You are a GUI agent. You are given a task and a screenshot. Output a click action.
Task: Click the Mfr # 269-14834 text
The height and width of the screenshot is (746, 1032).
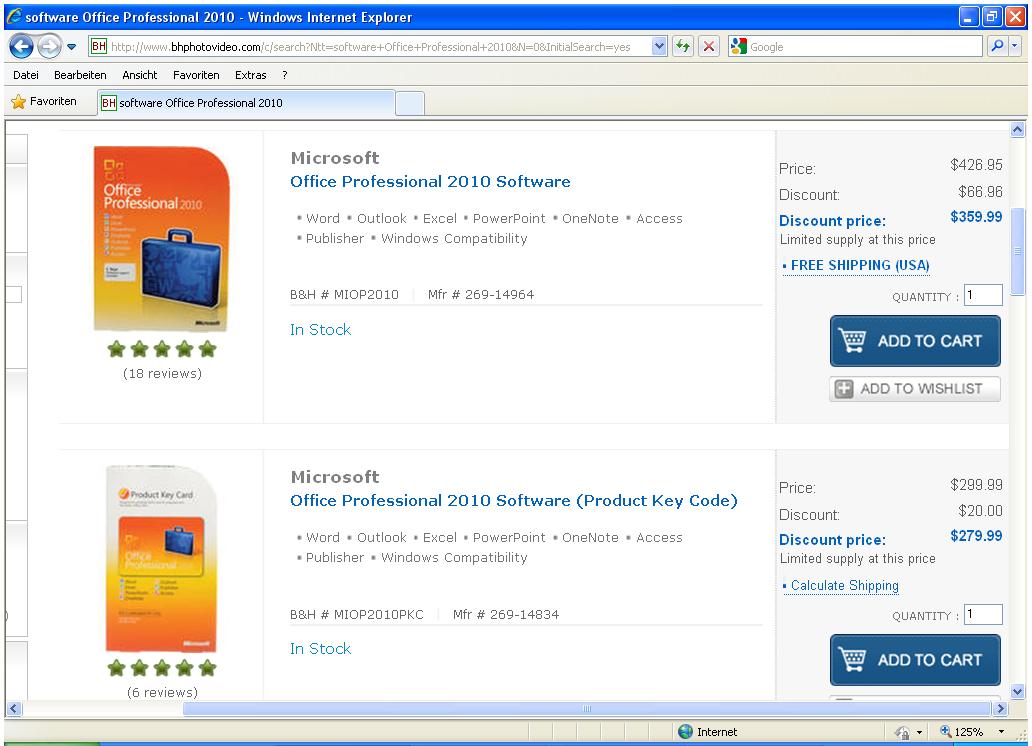[506, 614]
